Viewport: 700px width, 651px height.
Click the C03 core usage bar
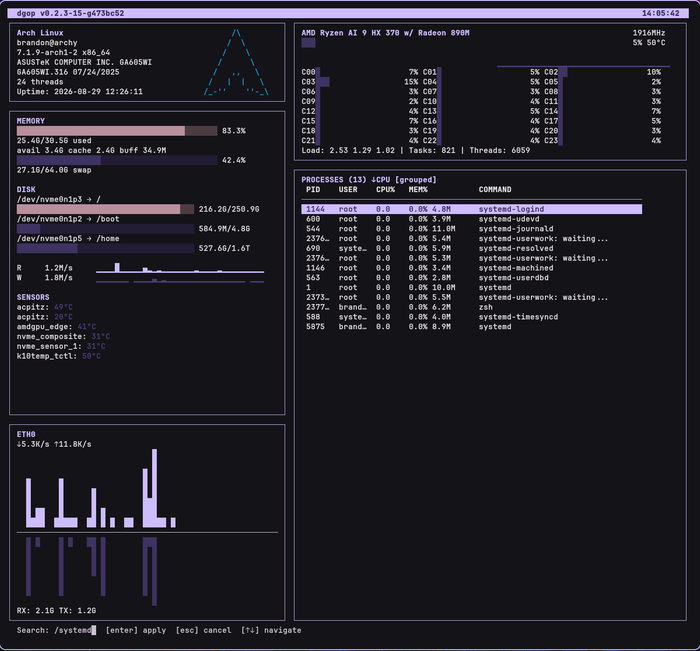click(323, 82)
